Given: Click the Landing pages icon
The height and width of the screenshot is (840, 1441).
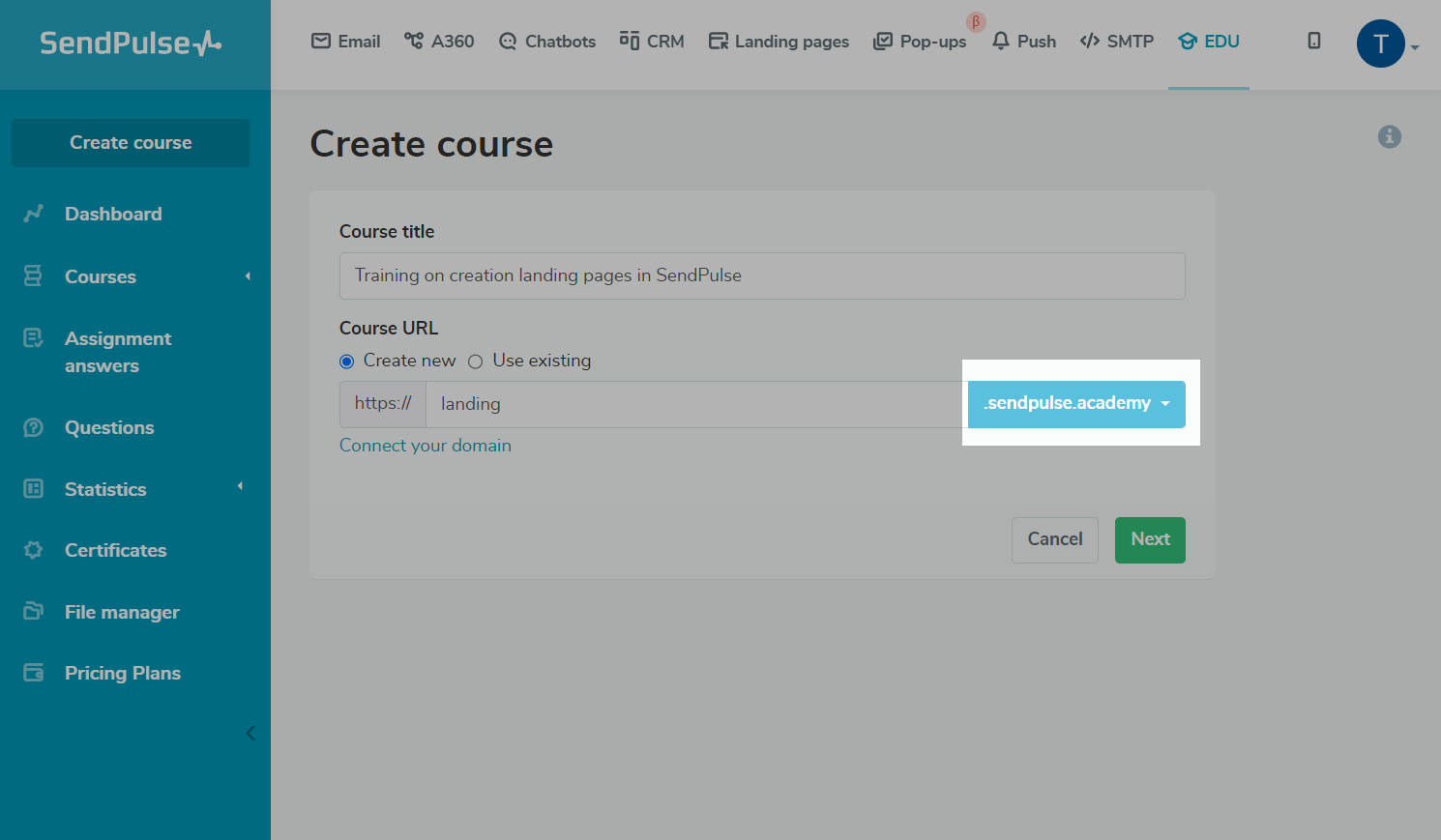Looking at the screenshot, I should tap(719, 41).
